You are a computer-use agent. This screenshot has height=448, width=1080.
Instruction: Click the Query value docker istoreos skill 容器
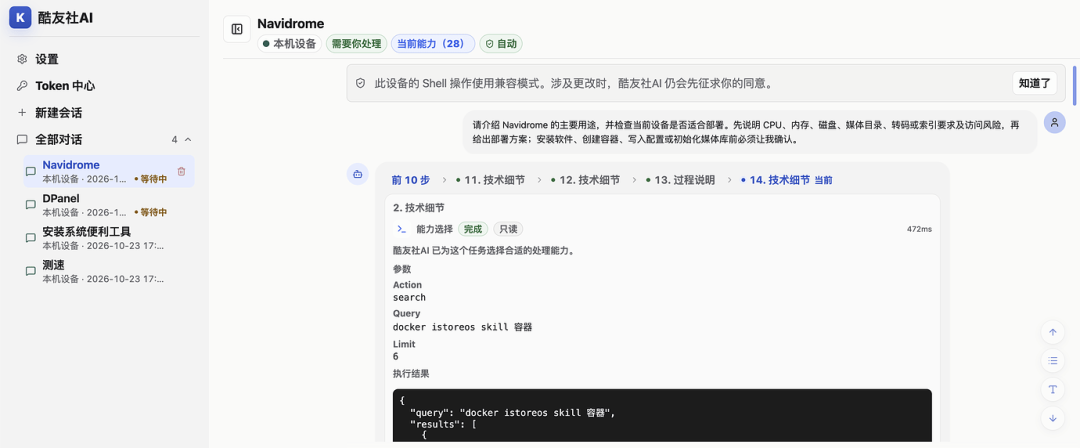point(462,327)
